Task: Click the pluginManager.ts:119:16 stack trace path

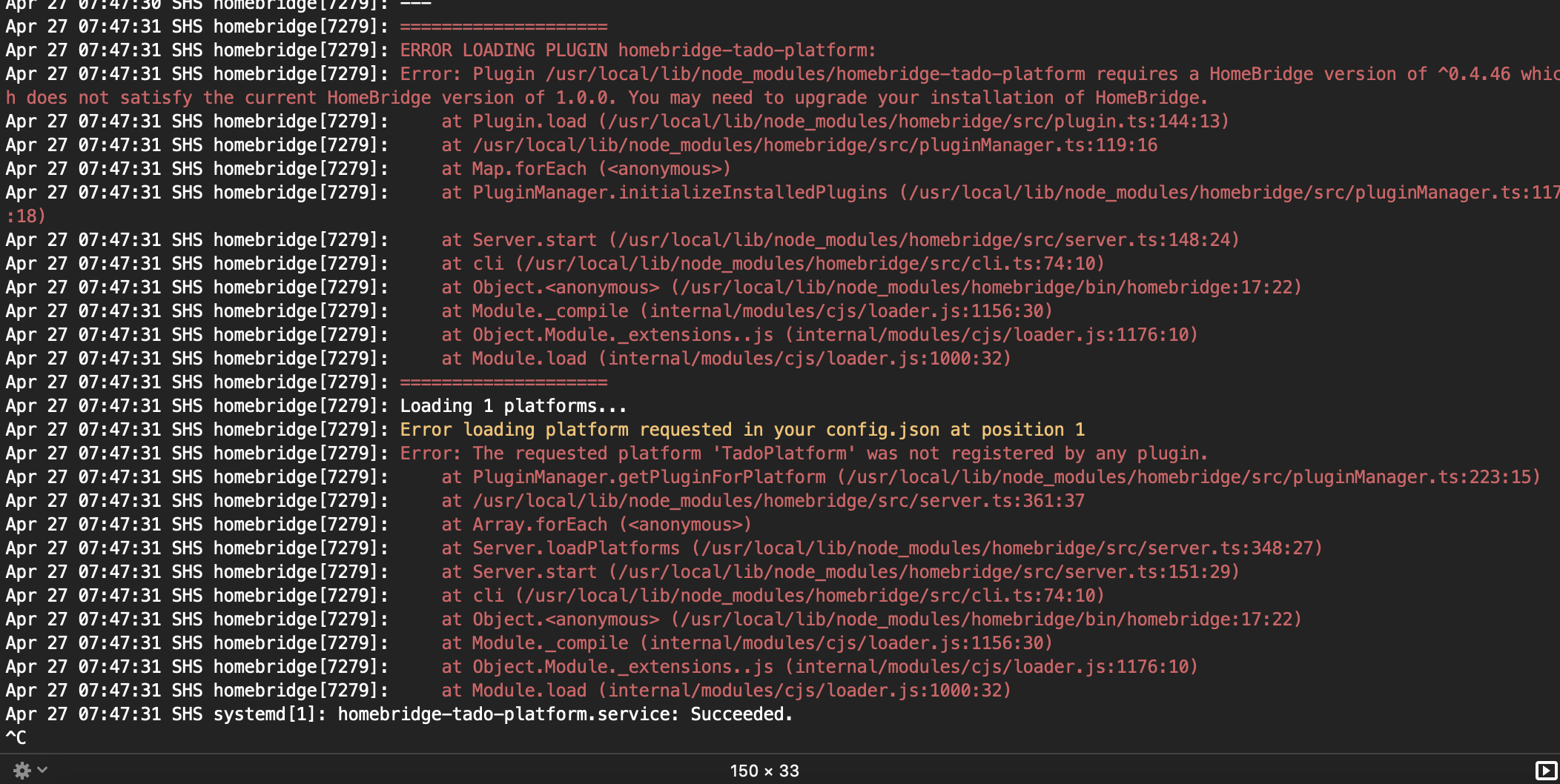Action: pos(814,145)
